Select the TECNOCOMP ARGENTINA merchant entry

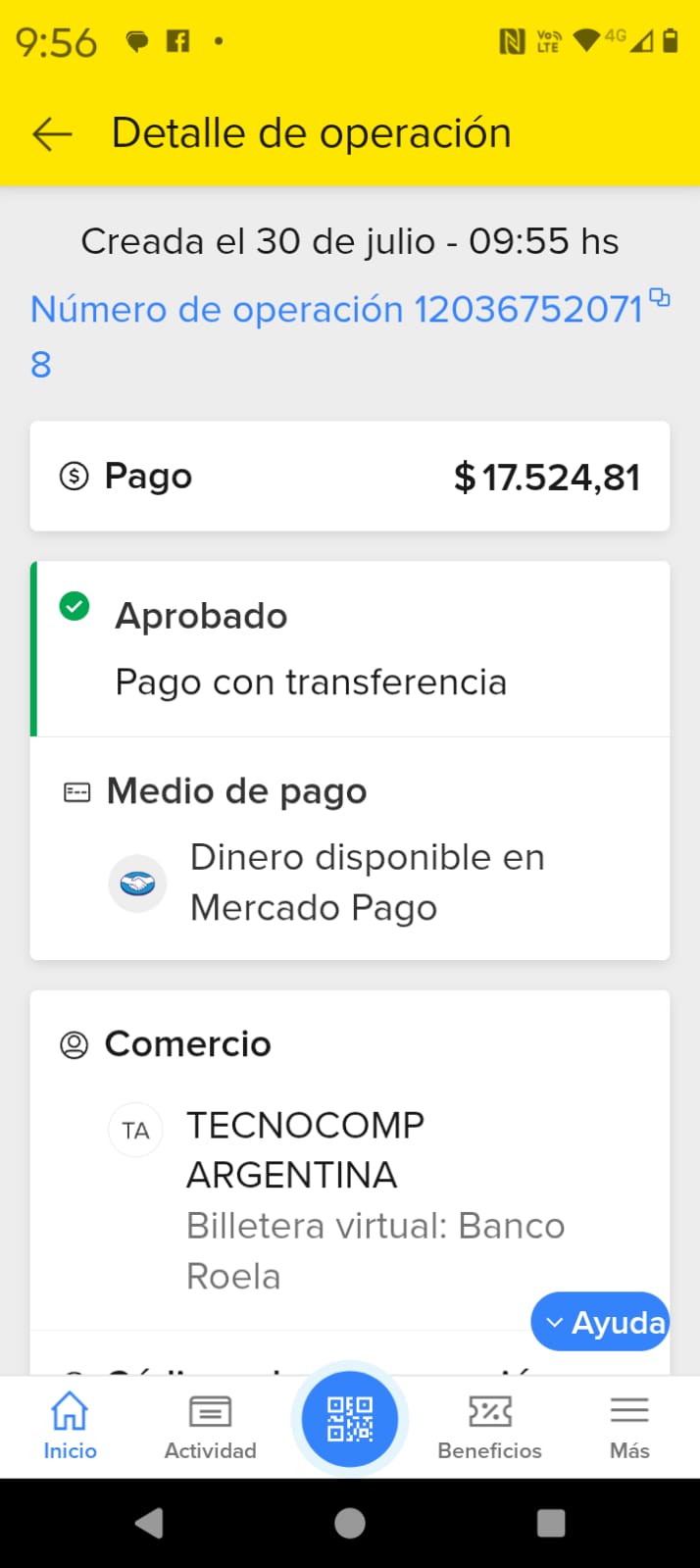coord(306,1150)
